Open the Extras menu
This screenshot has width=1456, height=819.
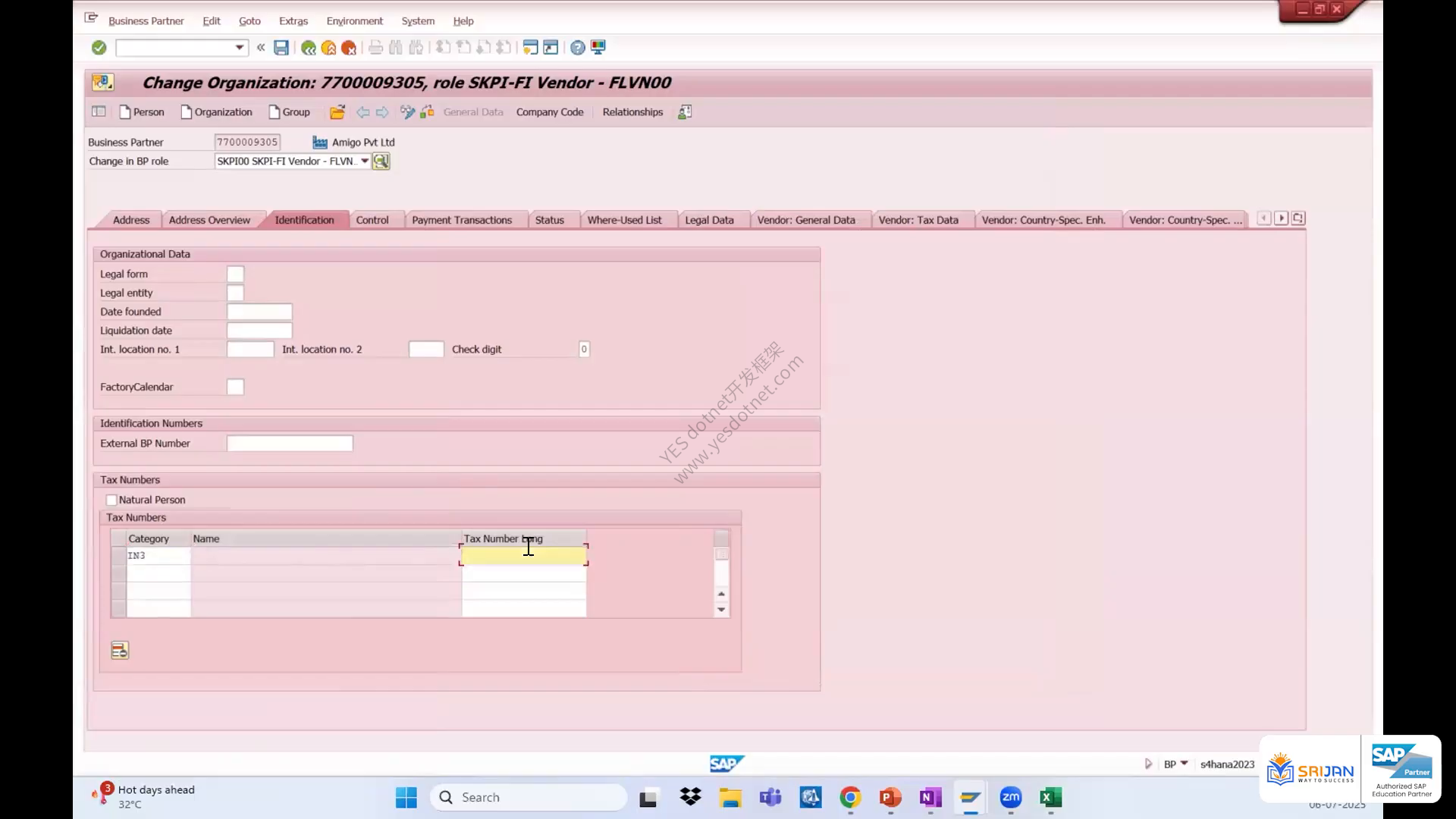coord(293,21)
